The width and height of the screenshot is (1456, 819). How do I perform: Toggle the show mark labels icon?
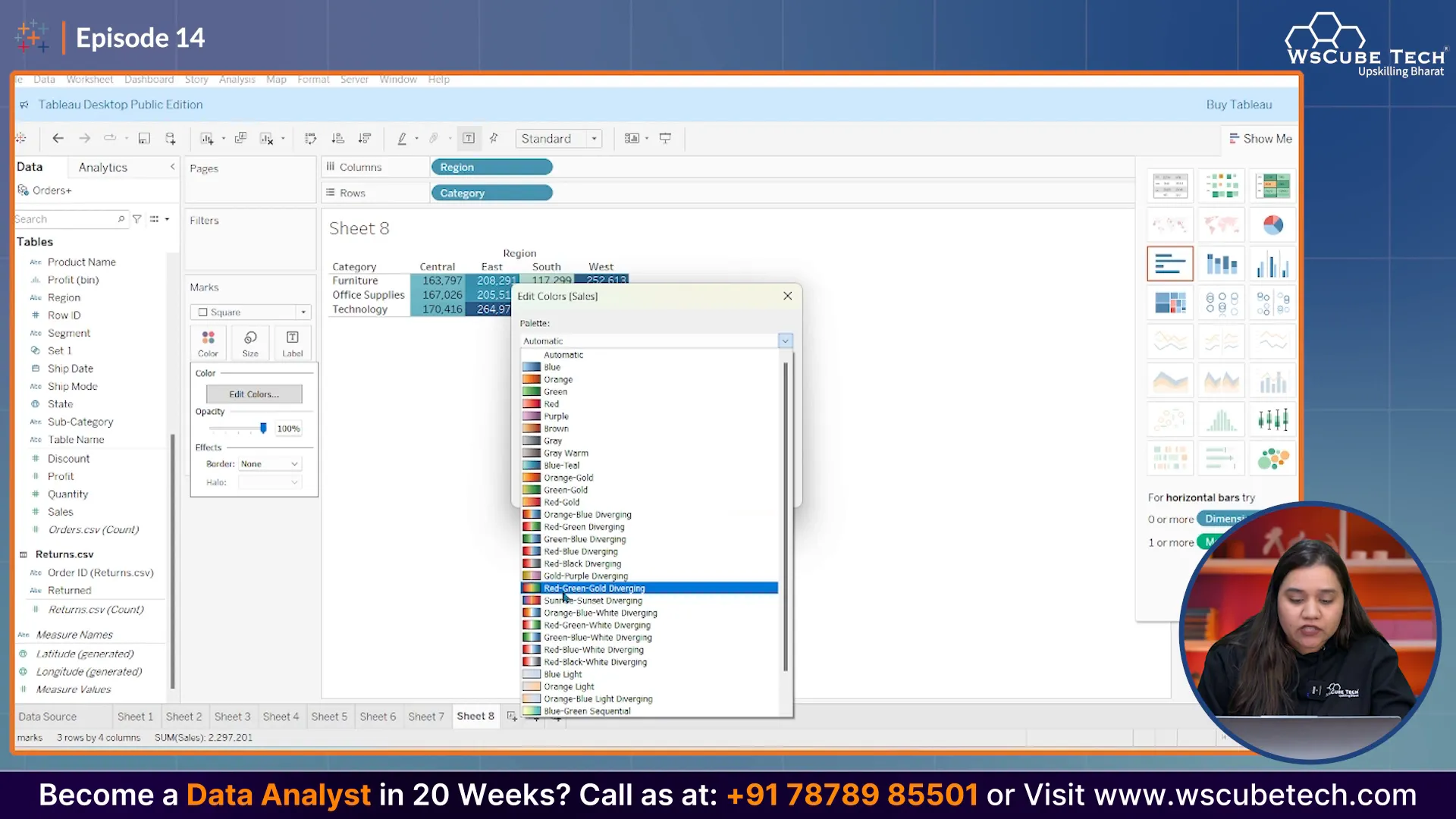[x=469, y=138]
